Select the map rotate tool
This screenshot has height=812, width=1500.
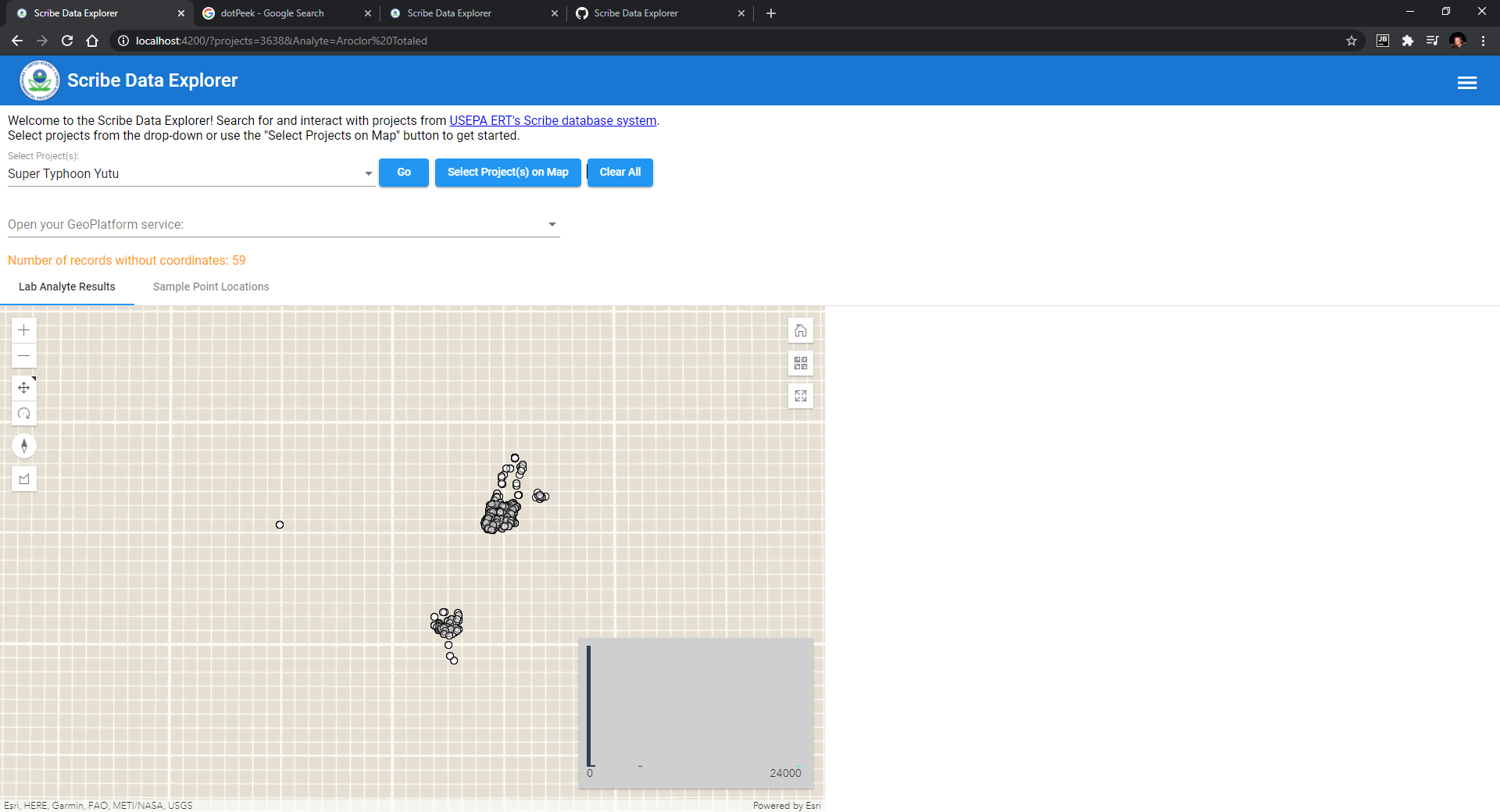[24, 413]
